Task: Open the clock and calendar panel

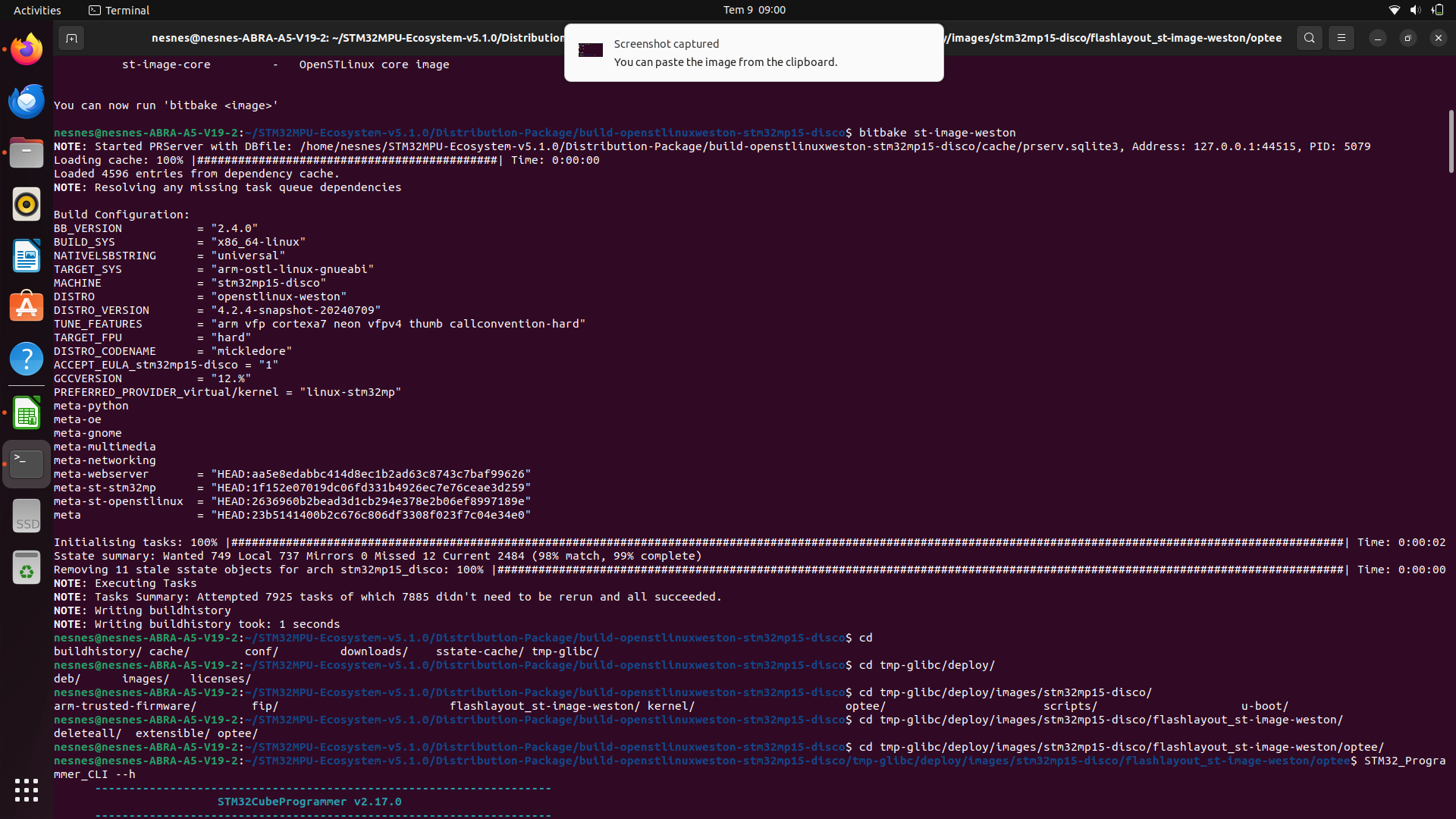Action: (x=754, y=10)
